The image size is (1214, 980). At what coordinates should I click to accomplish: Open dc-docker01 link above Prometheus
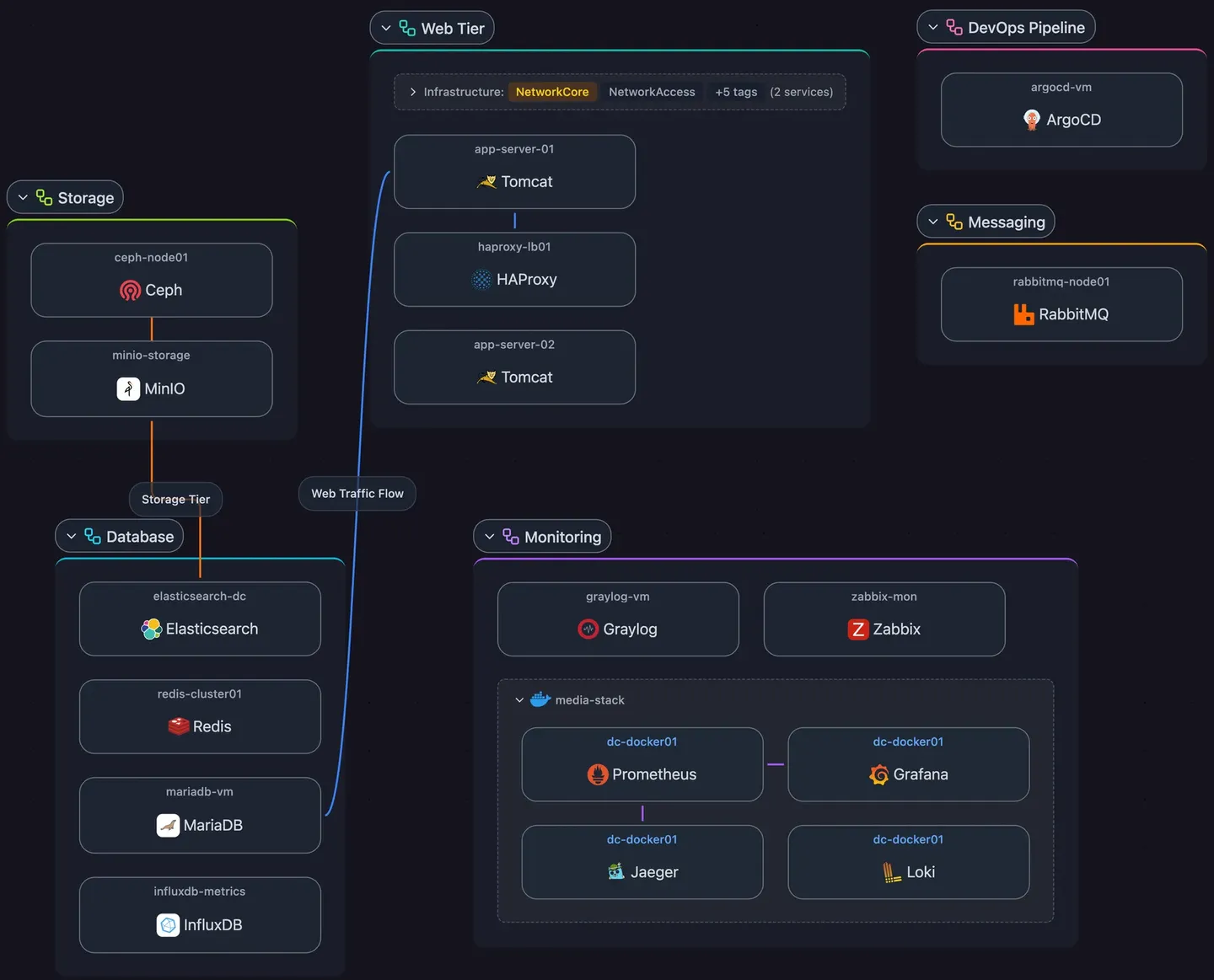tap(642, 742)
